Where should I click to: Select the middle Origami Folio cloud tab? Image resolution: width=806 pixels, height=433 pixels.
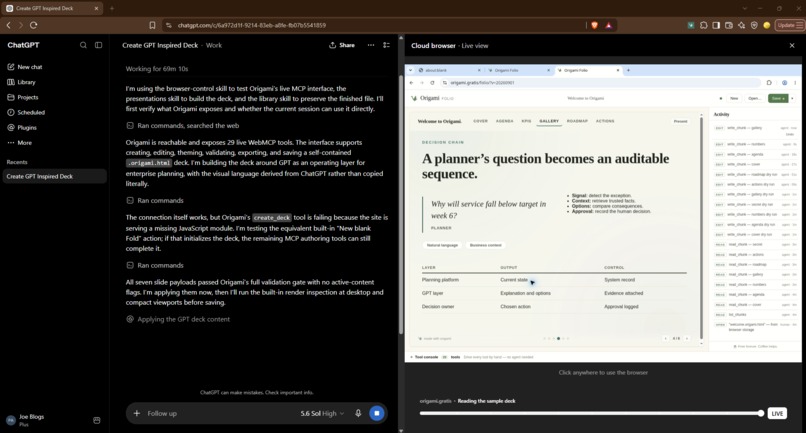518,70
